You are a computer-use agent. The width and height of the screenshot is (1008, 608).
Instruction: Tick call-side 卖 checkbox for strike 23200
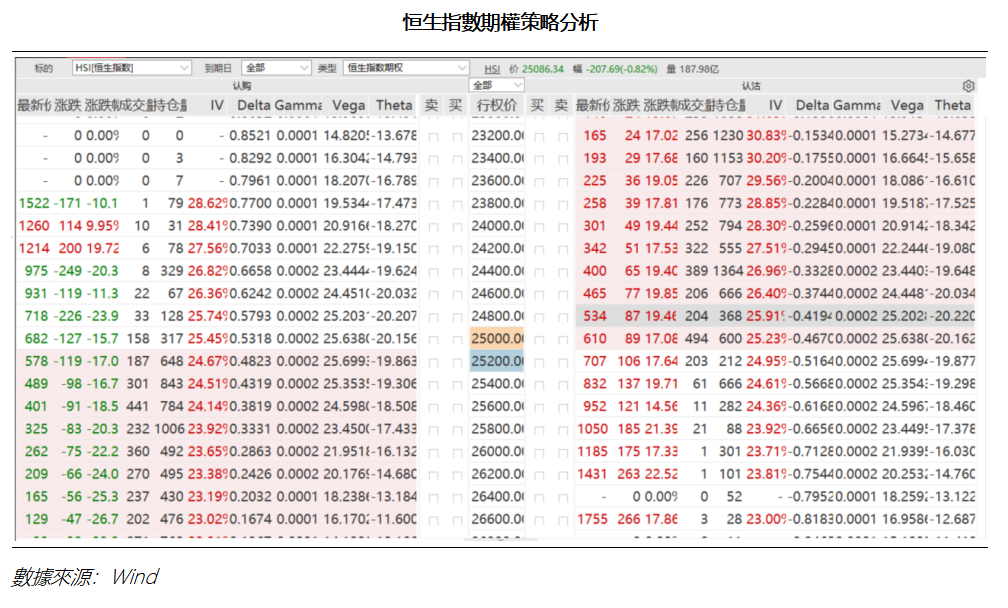pos(433,137)
